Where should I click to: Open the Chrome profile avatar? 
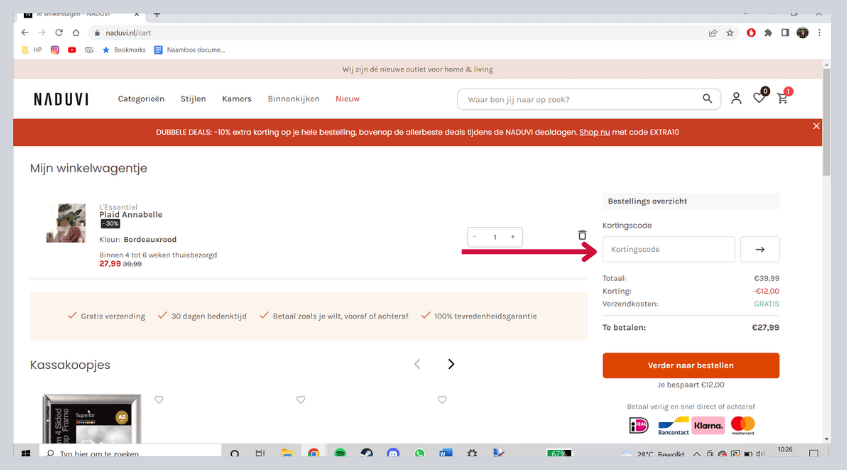pos(803,33)
